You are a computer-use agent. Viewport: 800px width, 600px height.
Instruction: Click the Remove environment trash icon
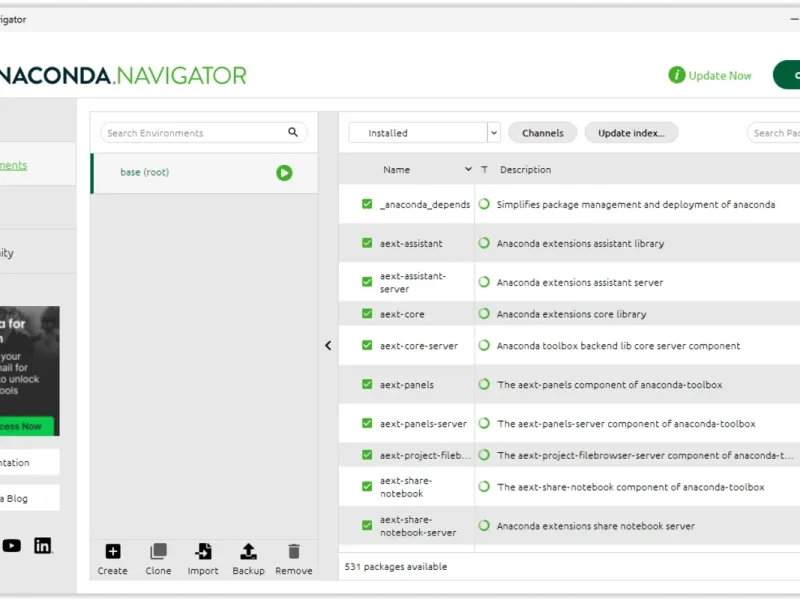click(294, 552)
